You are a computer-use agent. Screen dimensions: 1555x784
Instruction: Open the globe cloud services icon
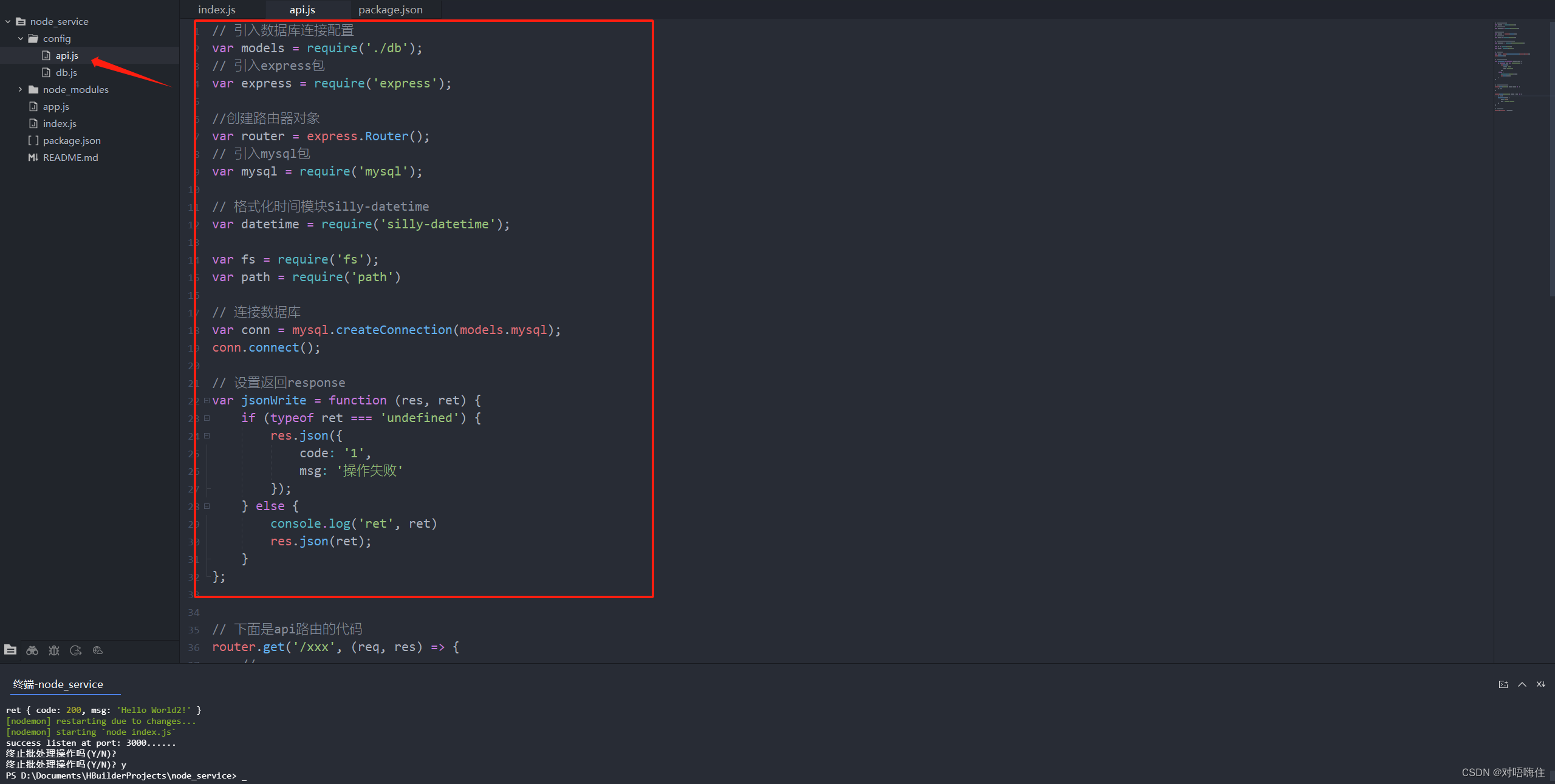(98, 650)
